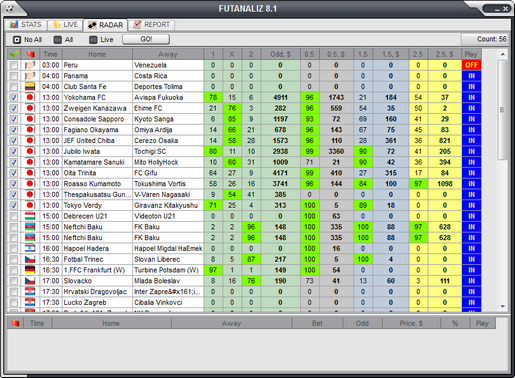Click the red flag column header in upper table
Viewport: 515px width, 378px height.
point(30,54)
